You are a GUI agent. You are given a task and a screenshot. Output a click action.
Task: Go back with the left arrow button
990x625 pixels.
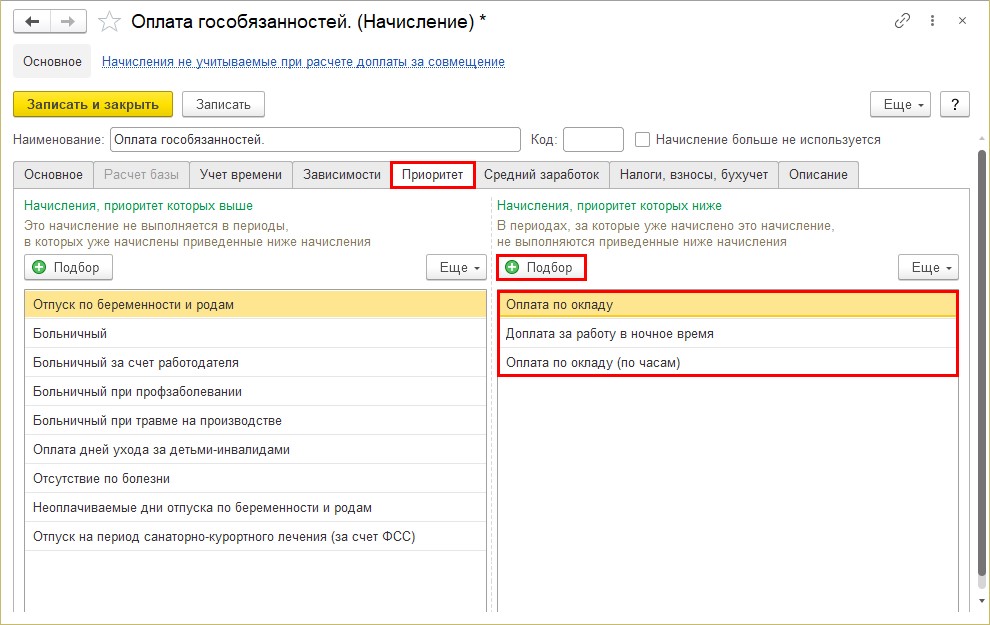[x=32, y=22]
